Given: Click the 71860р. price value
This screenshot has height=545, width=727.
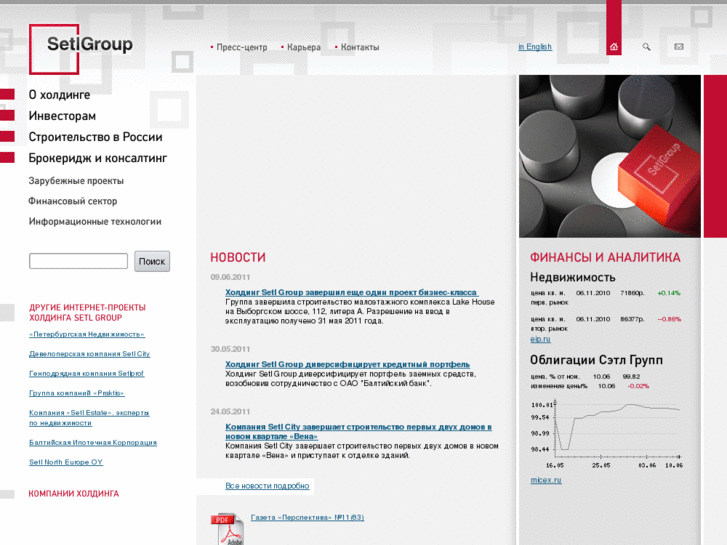Looking at the screenshot, I should click(632, 293).
